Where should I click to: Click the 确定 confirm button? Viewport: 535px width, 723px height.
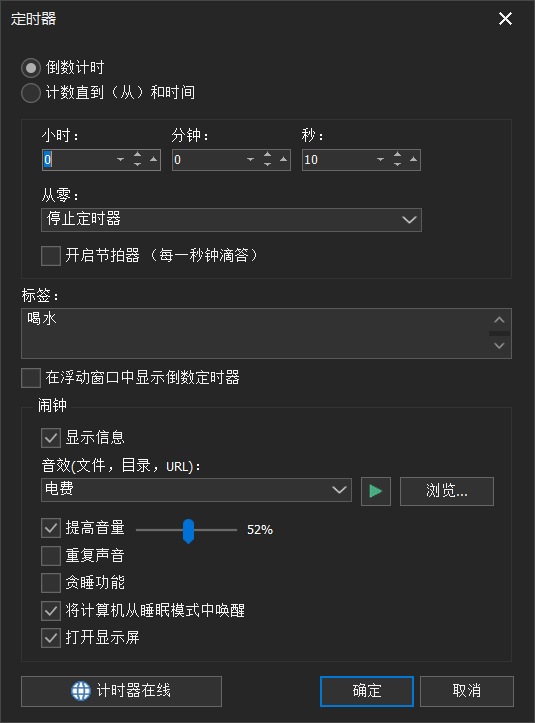pos(367,691)
